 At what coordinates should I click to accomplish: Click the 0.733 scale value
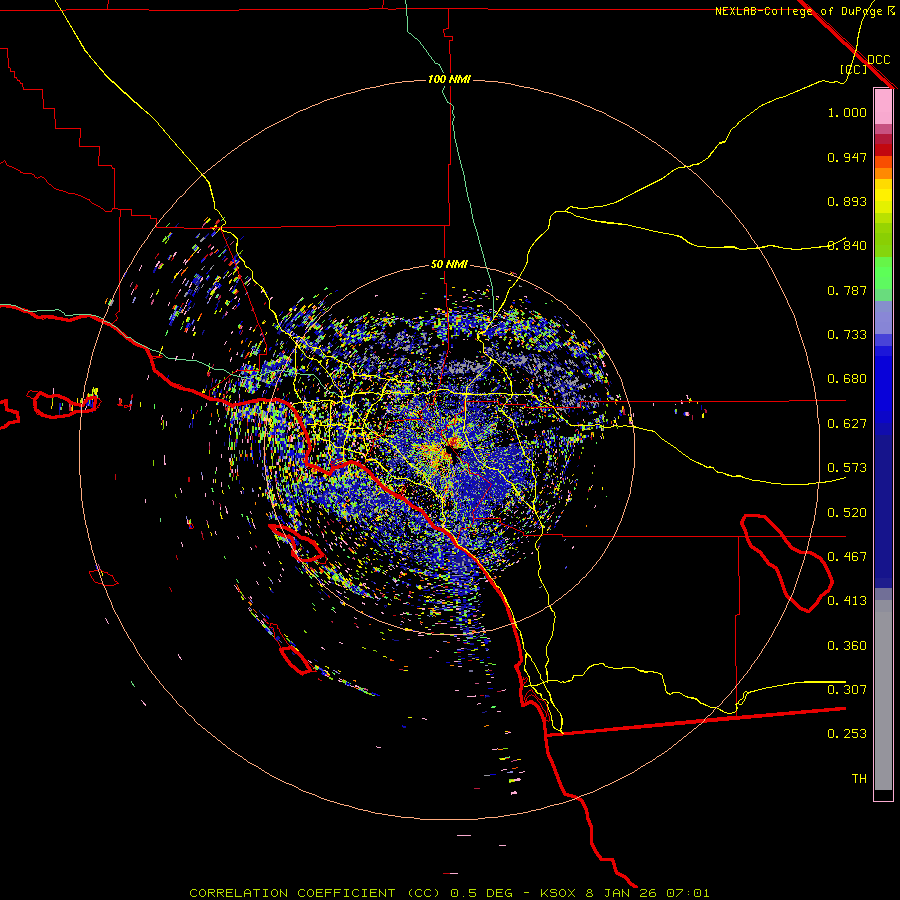[x=847, y=335]
